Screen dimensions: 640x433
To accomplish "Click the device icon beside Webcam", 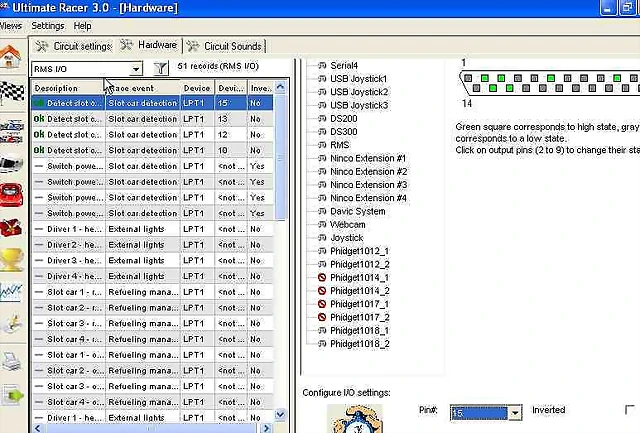I will [322, 224].
